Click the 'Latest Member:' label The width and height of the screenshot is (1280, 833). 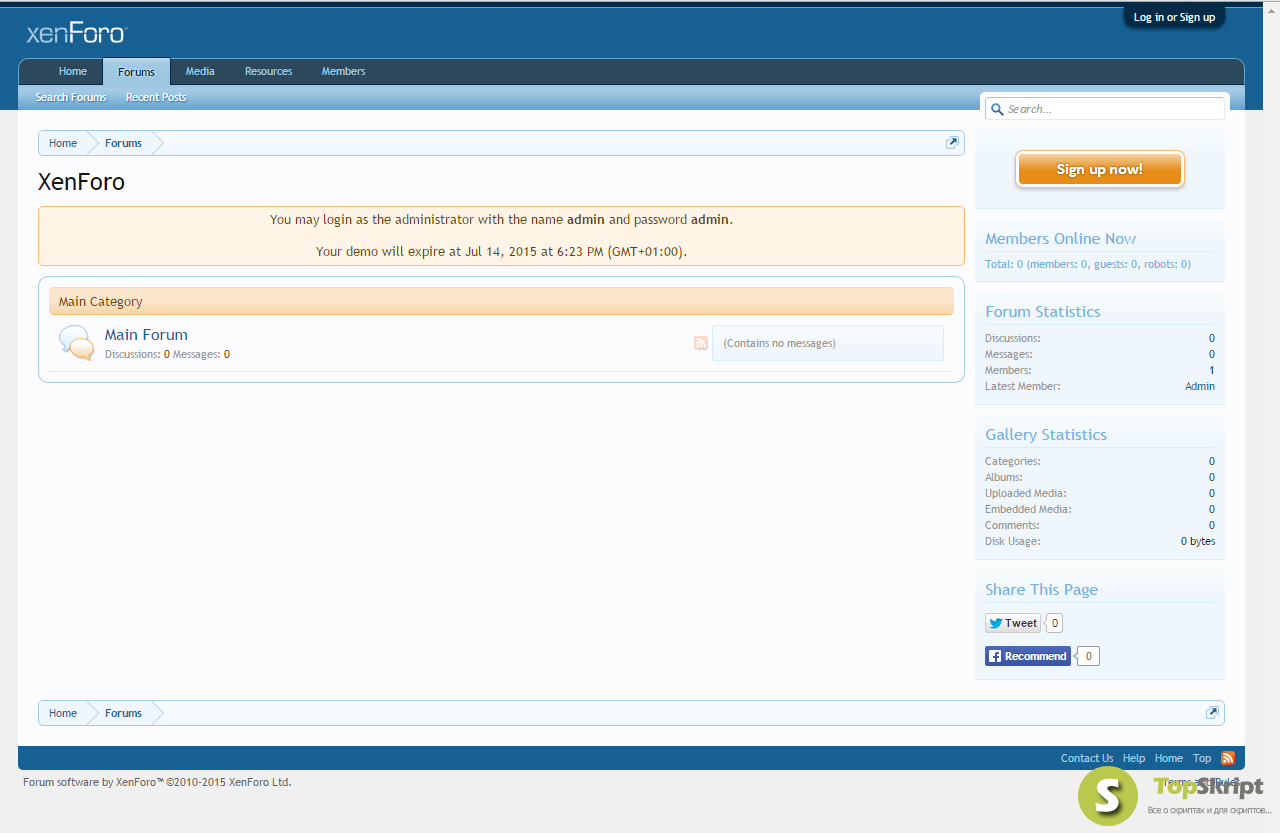(x=1023, y=386)
